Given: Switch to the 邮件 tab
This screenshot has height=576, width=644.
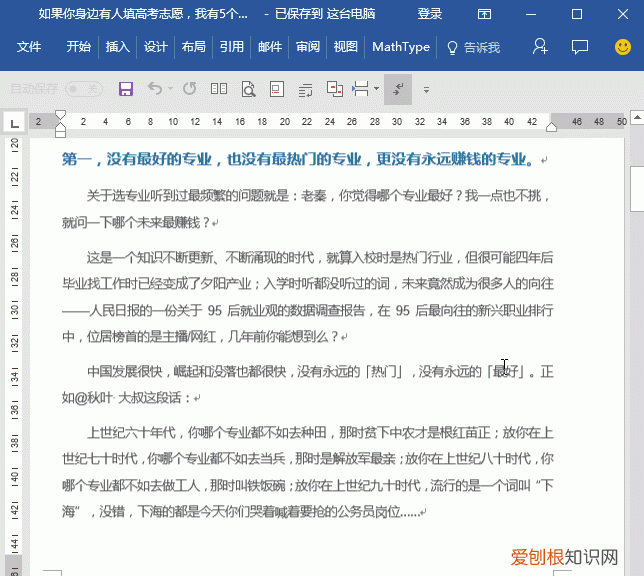Looking at the screenshot, I should (x=270, y=47).
